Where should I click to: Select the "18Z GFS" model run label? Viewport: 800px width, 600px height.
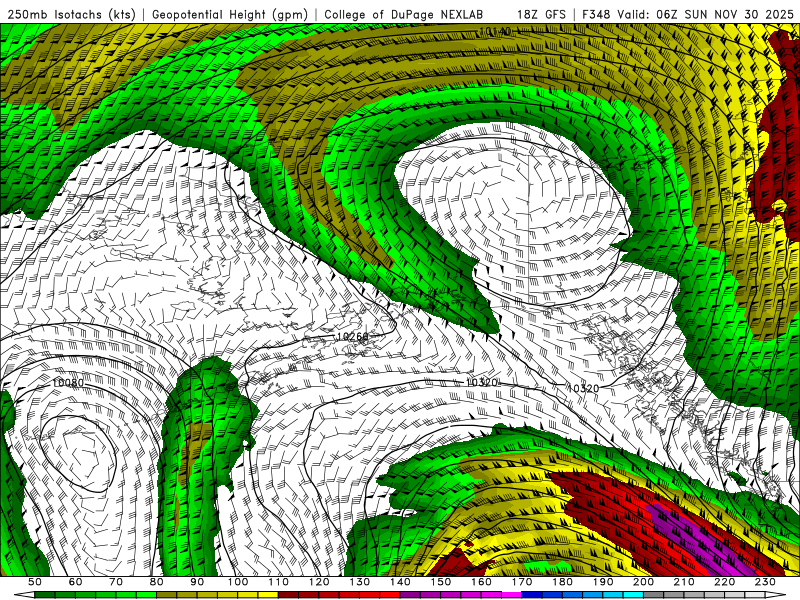[541, 14]
